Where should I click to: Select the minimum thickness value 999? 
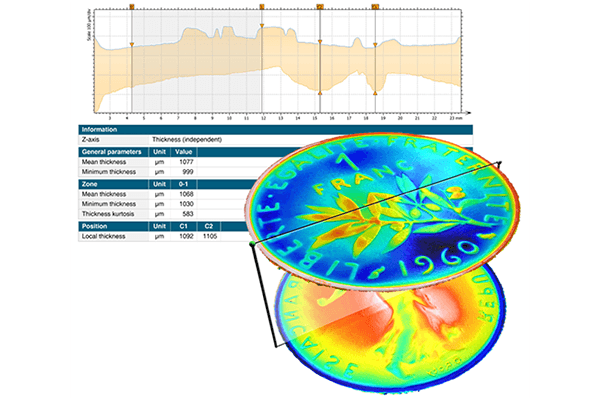click(188, 172)
